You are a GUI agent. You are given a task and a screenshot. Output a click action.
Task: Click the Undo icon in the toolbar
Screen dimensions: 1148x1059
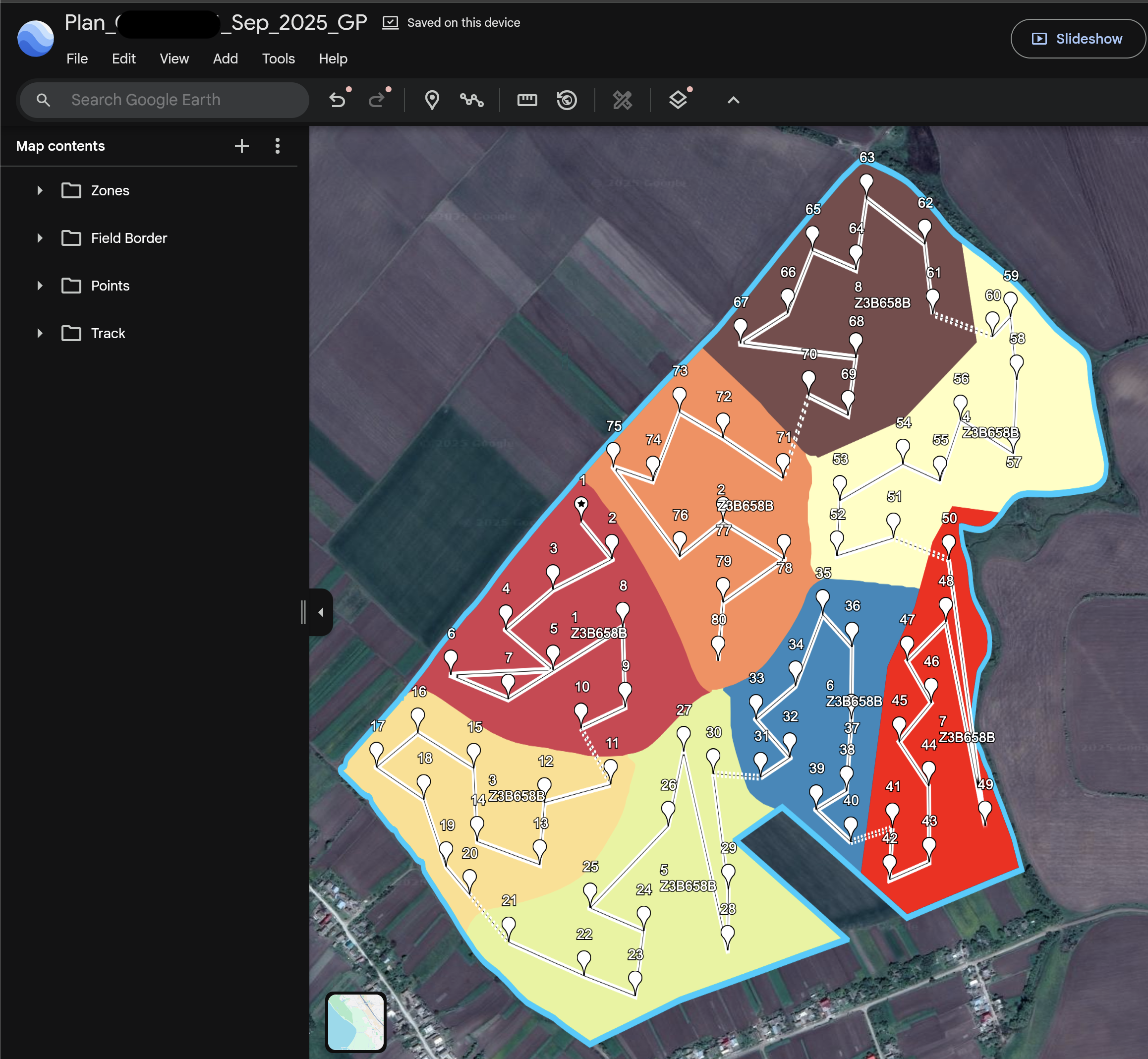(x=338, y=99)
